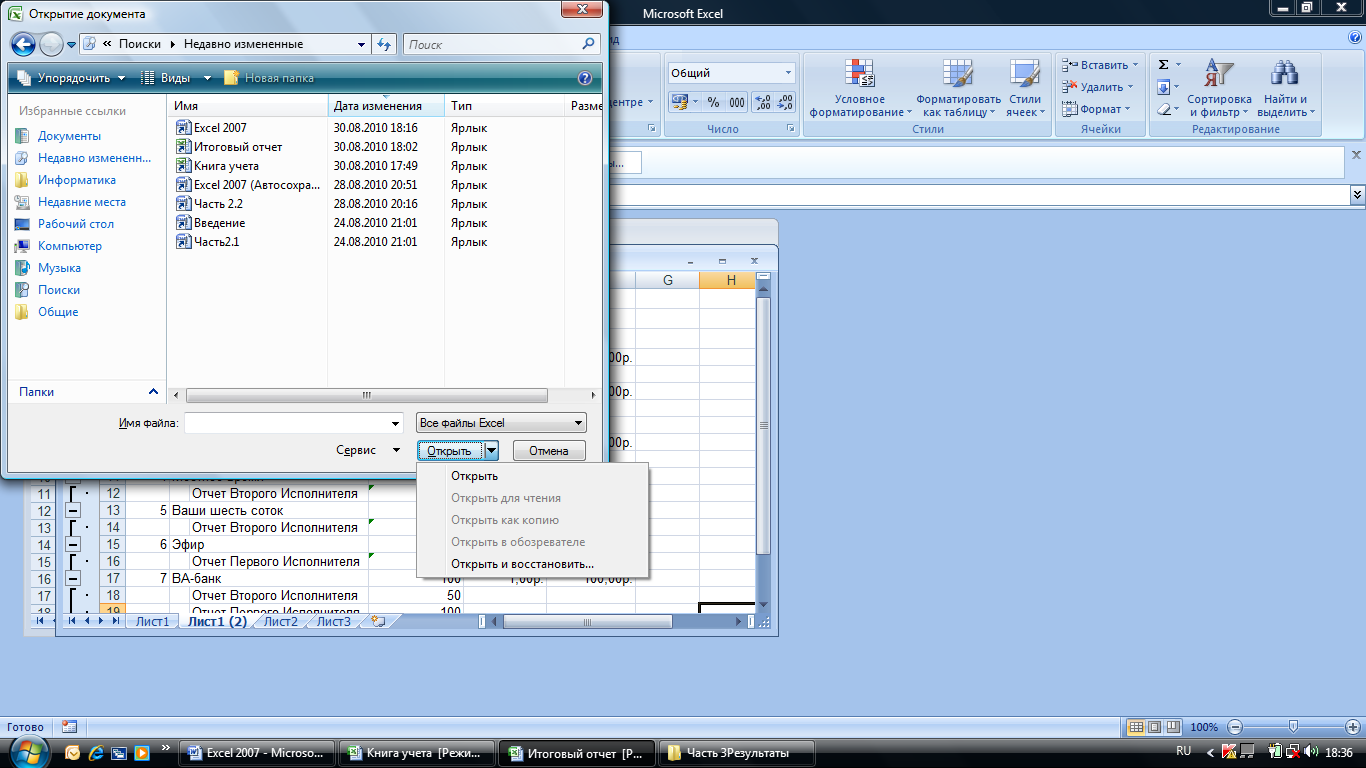Open the Conditional Formatting icon in the ribbon
This screenshot has height=768, width=1366.
(860, 74)
